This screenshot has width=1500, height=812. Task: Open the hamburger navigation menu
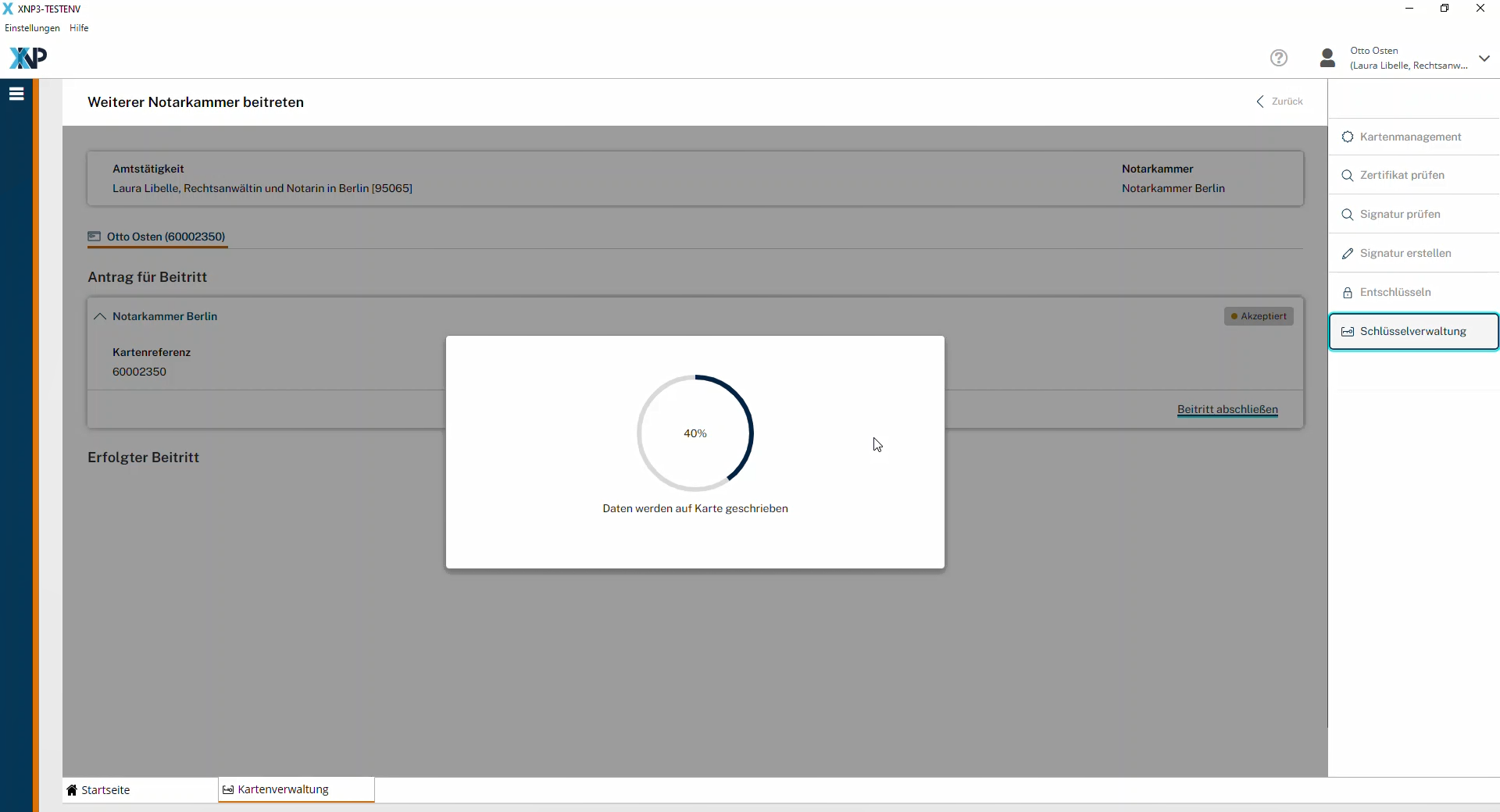pyautogui.click(x=16, y=94)
